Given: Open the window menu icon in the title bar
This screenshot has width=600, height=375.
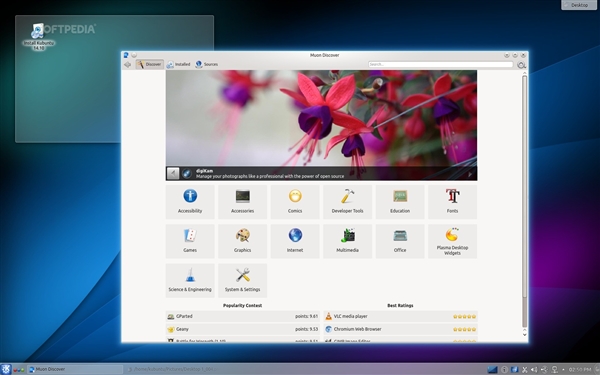Looking at the screenshot, I should point(126,55).
